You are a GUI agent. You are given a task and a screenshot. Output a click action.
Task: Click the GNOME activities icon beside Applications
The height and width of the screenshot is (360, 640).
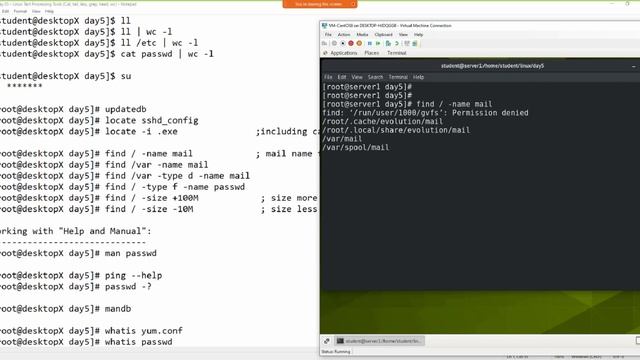tap(325, 53)
